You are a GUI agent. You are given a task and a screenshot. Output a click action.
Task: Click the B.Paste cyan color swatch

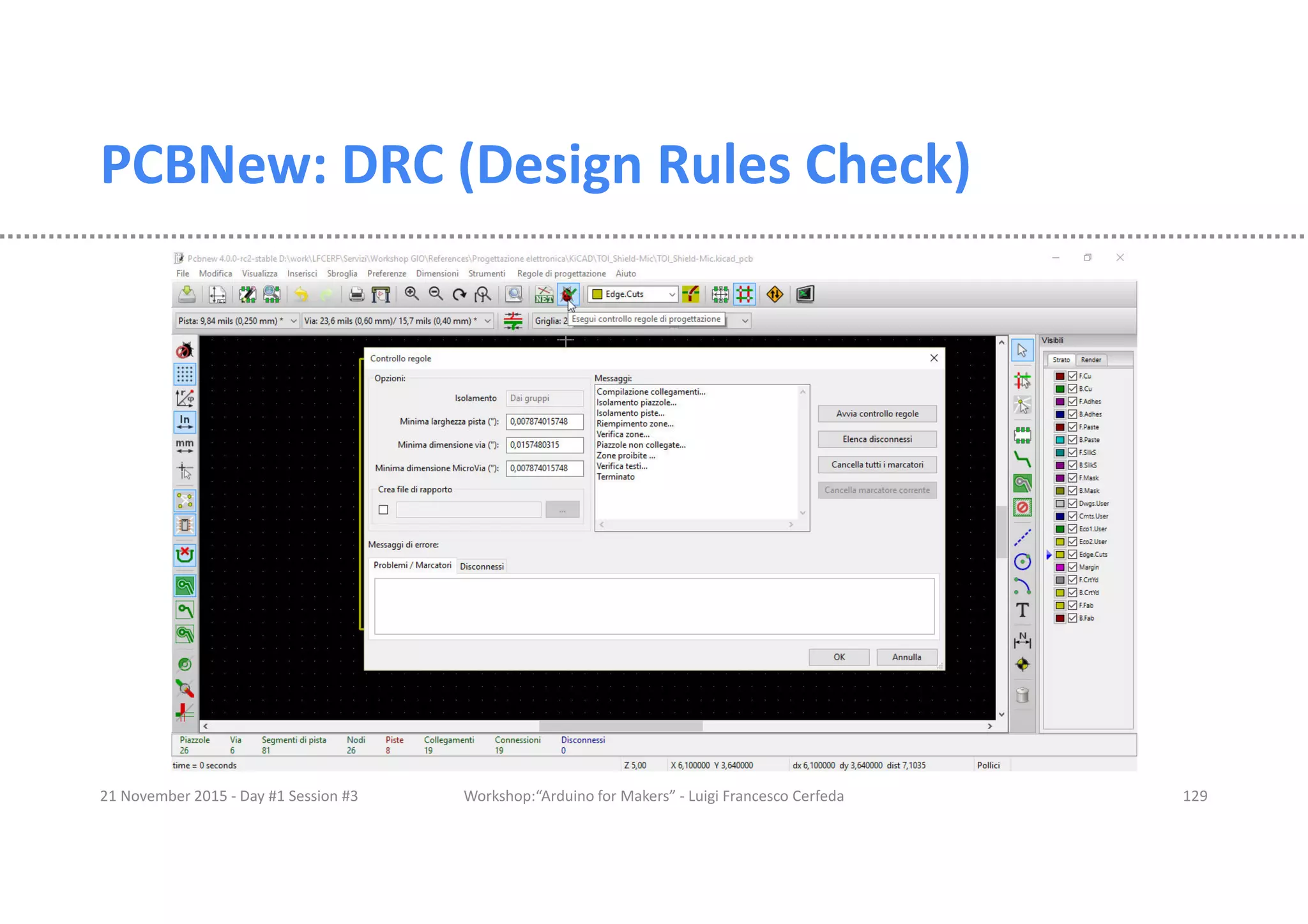coord(1060,440)
